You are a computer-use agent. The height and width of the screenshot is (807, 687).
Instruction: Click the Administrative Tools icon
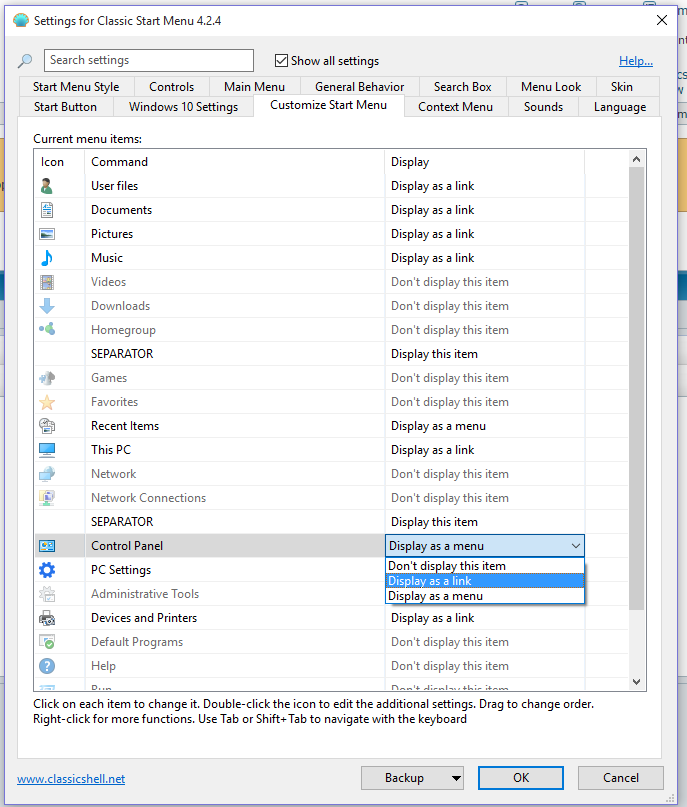(x=47, y=594)
